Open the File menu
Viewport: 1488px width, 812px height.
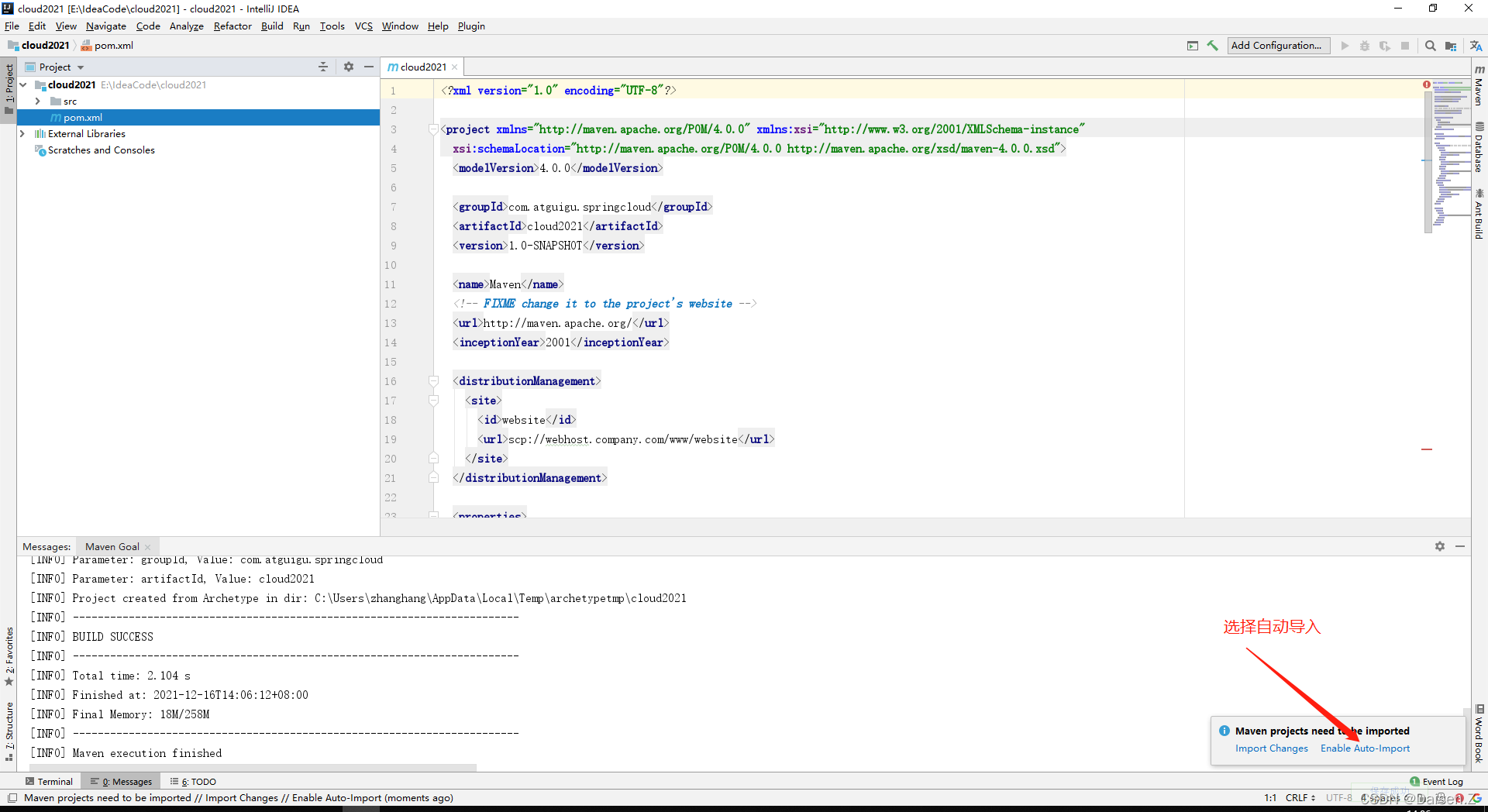(12, 26)
